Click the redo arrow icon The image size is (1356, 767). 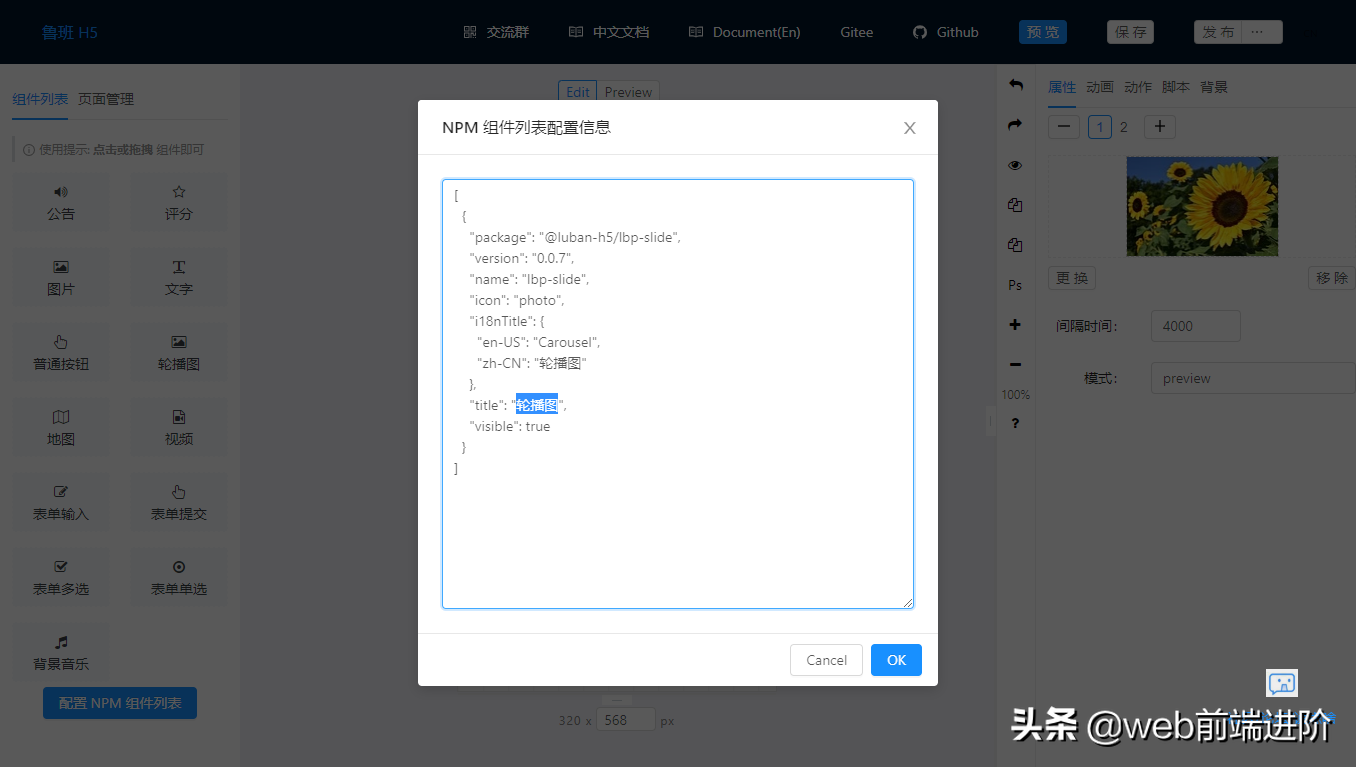(x=1015, y=125)
